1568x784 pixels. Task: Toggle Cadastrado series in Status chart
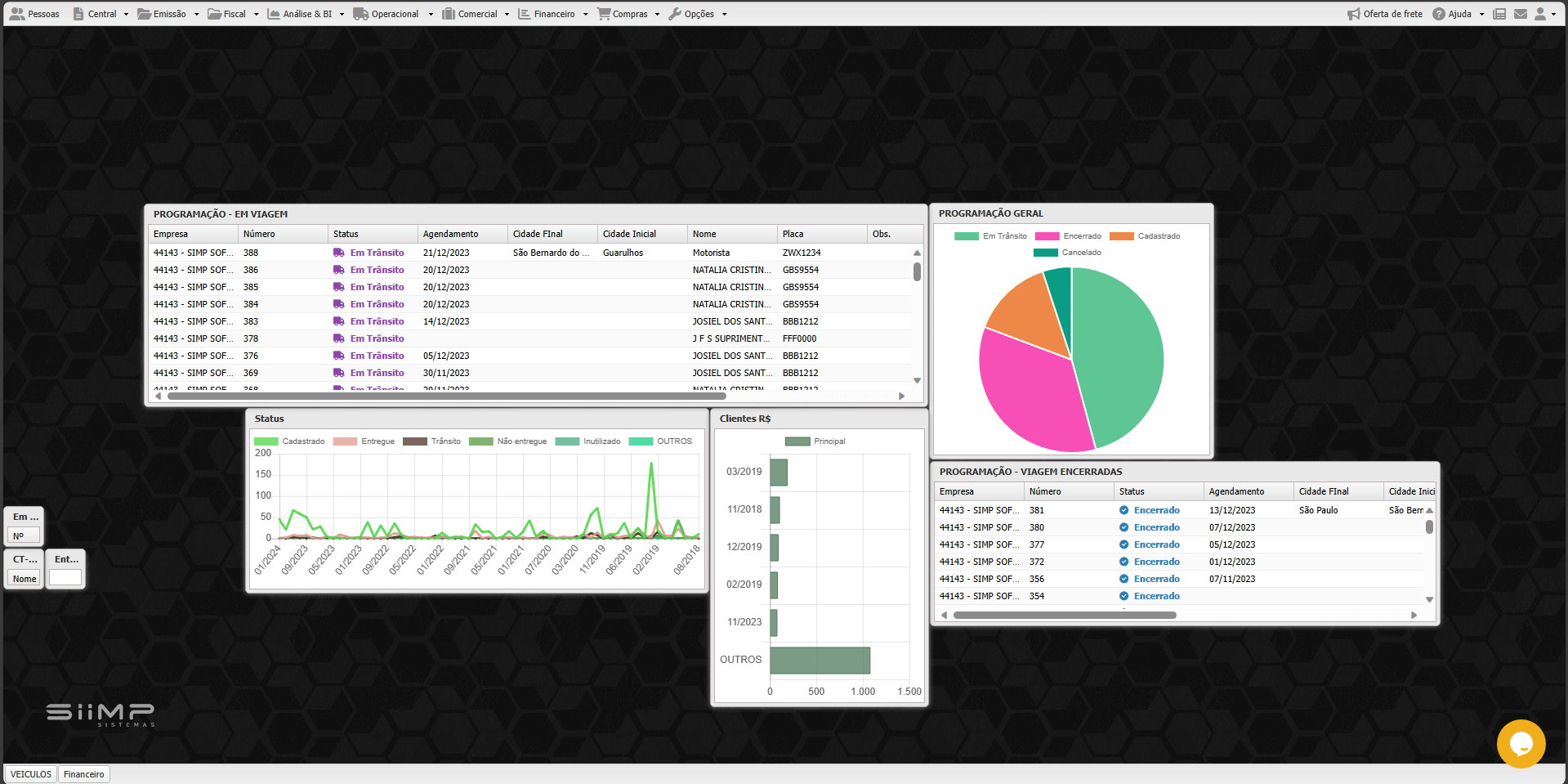coord(289,441)
